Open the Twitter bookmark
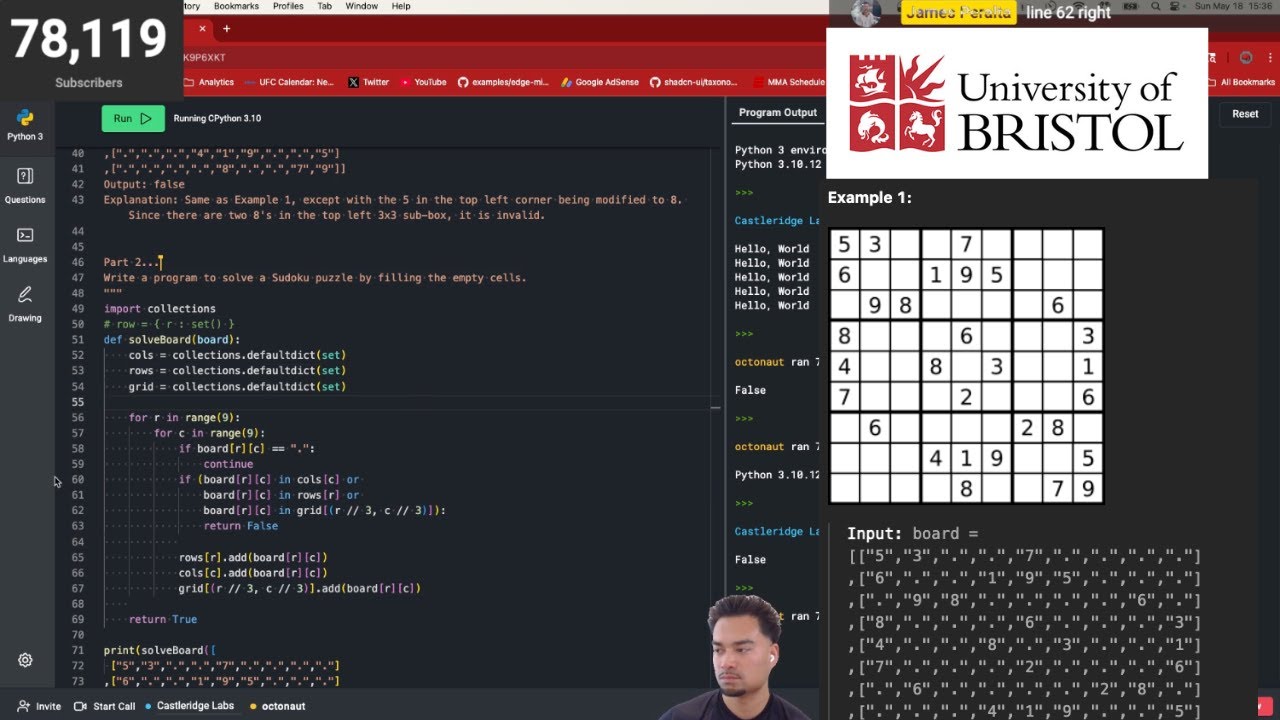Screen dimensions: 1280x720 pos(368,82)
